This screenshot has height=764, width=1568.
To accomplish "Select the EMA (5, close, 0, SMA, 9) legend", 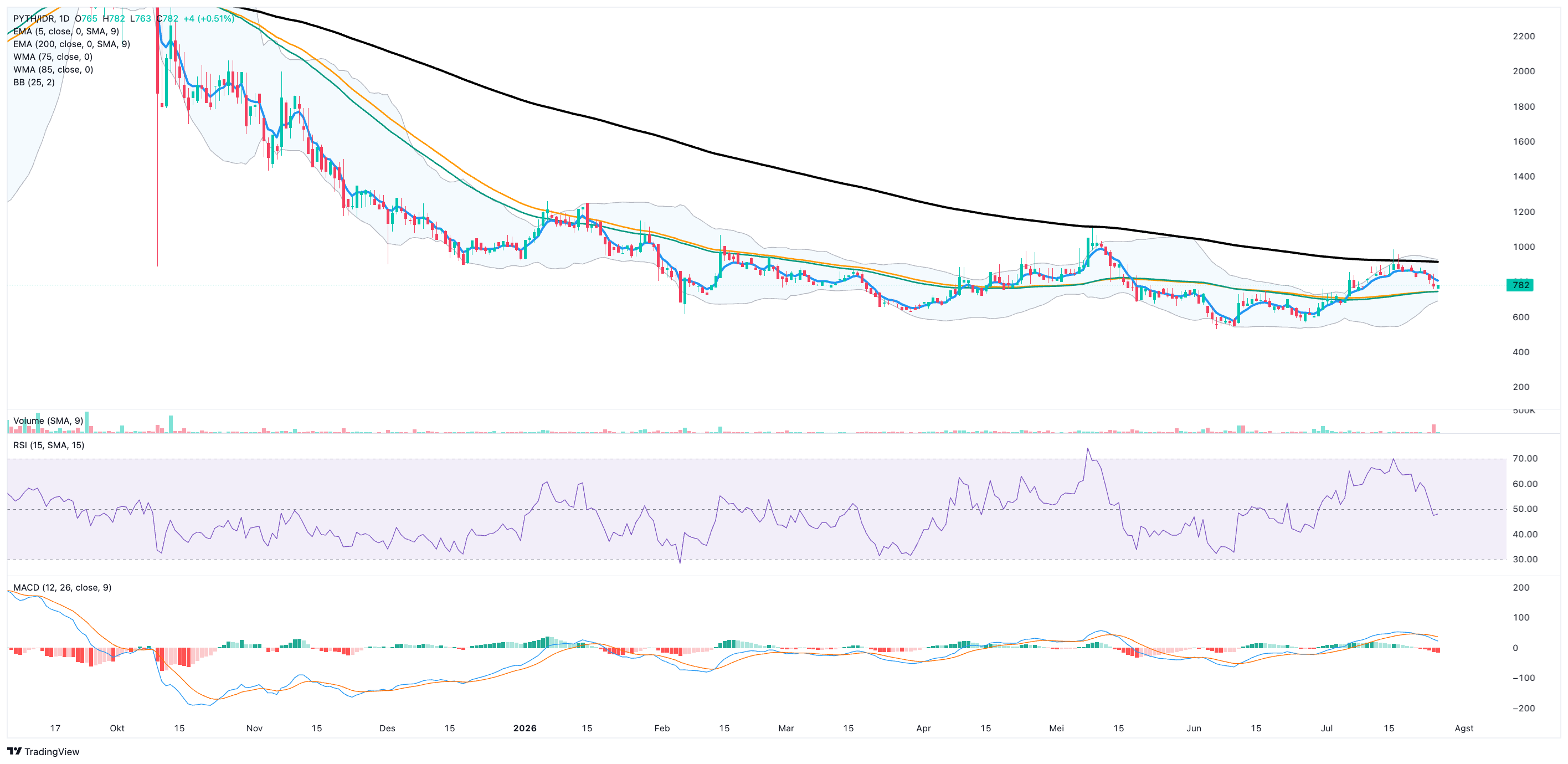I will (x=66, y=32).
